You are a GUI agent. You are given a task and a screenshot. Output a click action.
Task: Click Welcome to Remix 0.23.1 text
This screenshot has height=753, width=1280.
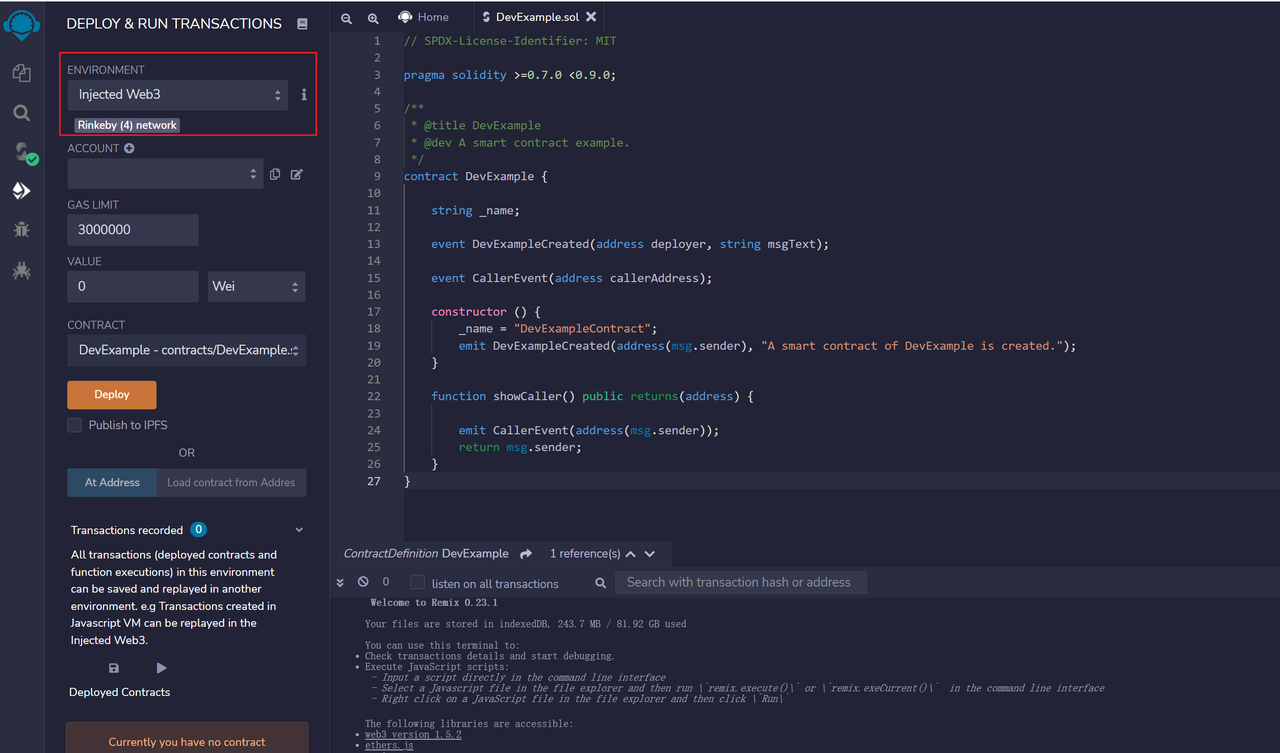point(434,603)
